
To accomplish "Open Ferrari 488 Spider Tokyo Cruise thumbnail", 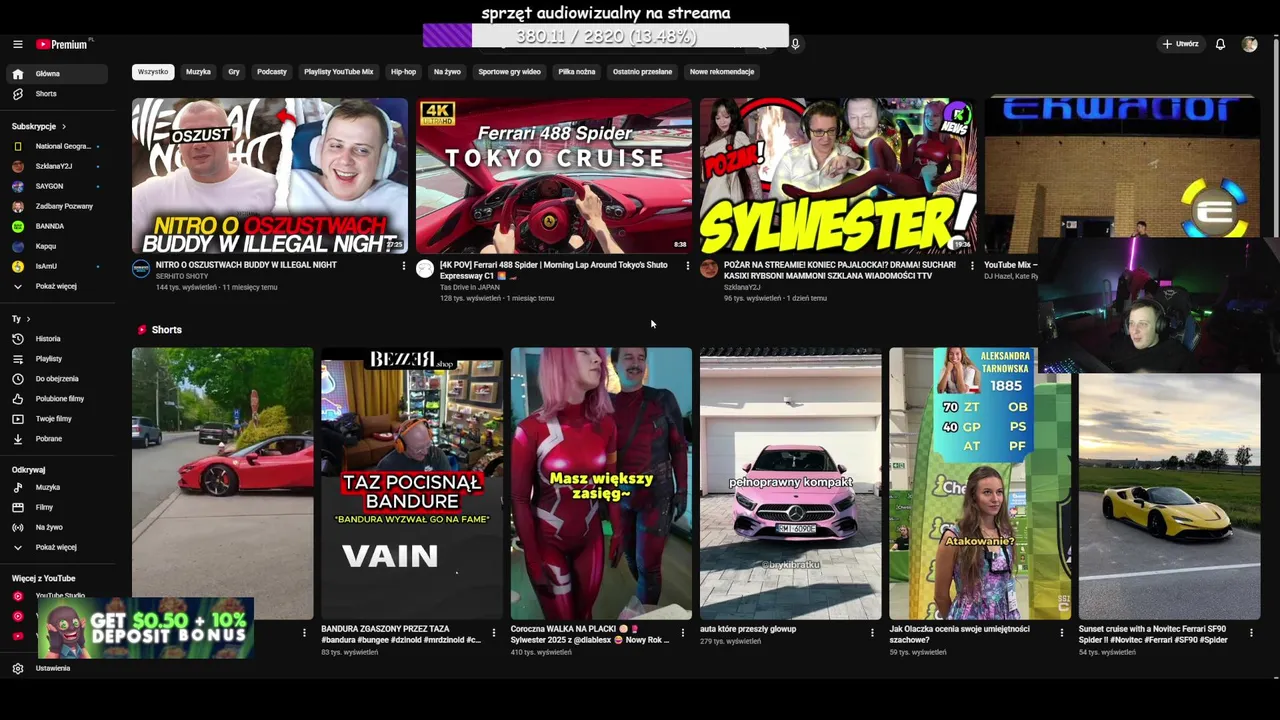I will (x=554, y=176).
